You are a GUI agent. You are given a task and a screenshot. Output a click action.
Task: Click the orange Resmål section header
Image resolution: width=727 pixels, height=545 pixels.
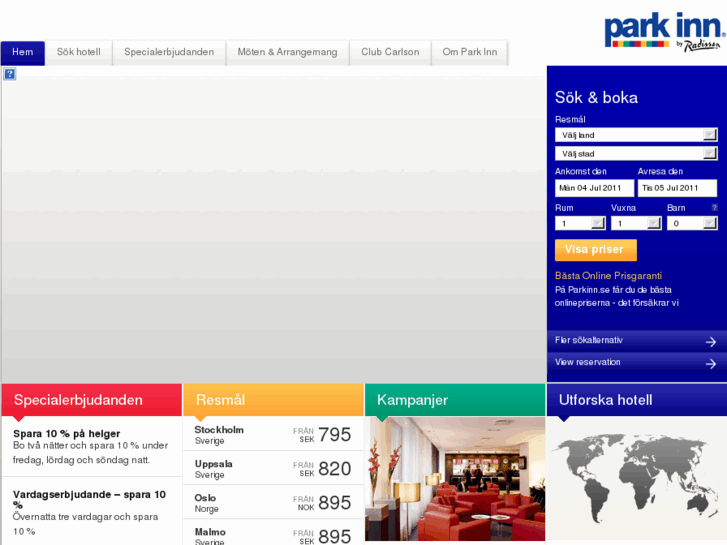pyautogui.click(x=274, y=400)
